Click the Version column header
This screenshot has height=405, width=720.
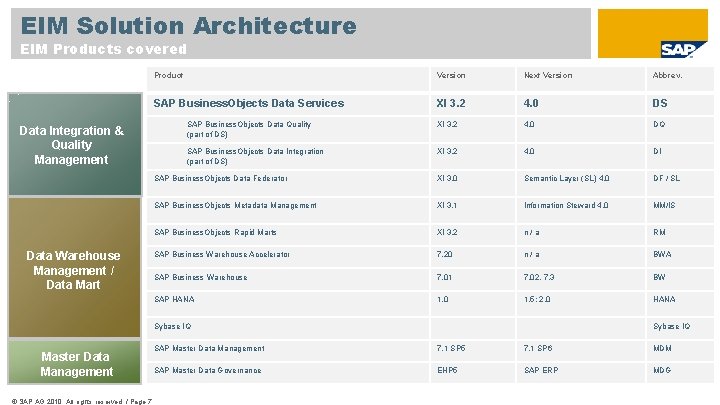451,76
